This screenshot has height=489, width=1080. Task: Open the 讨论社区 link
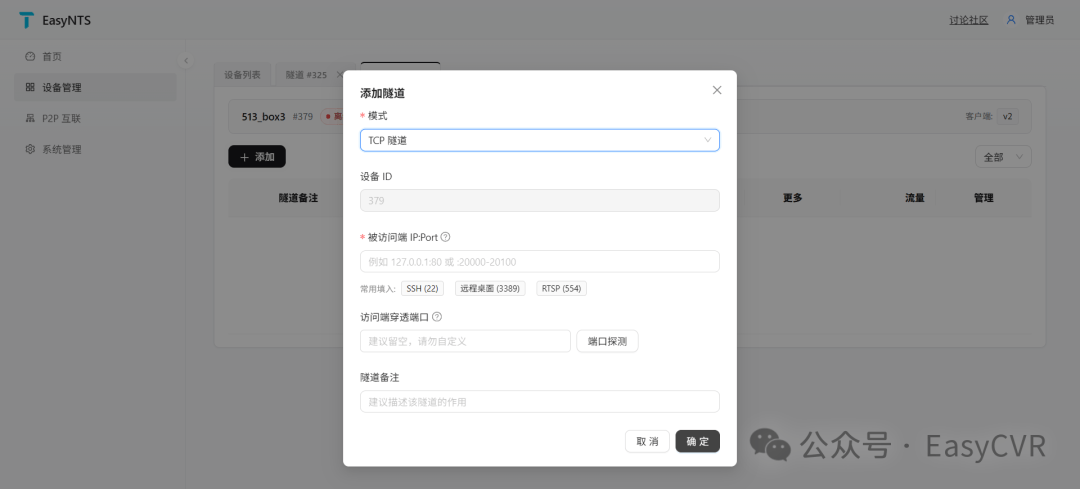click(968, 20)
